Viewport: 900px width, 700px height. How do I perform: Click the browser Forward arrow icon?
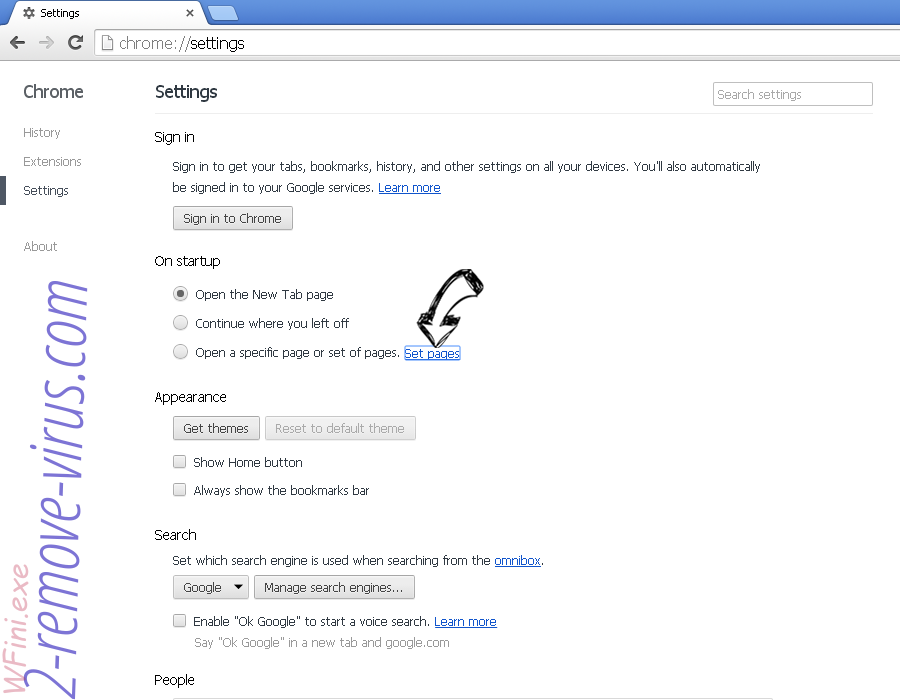pyautogui.click(x=46, y=42)
